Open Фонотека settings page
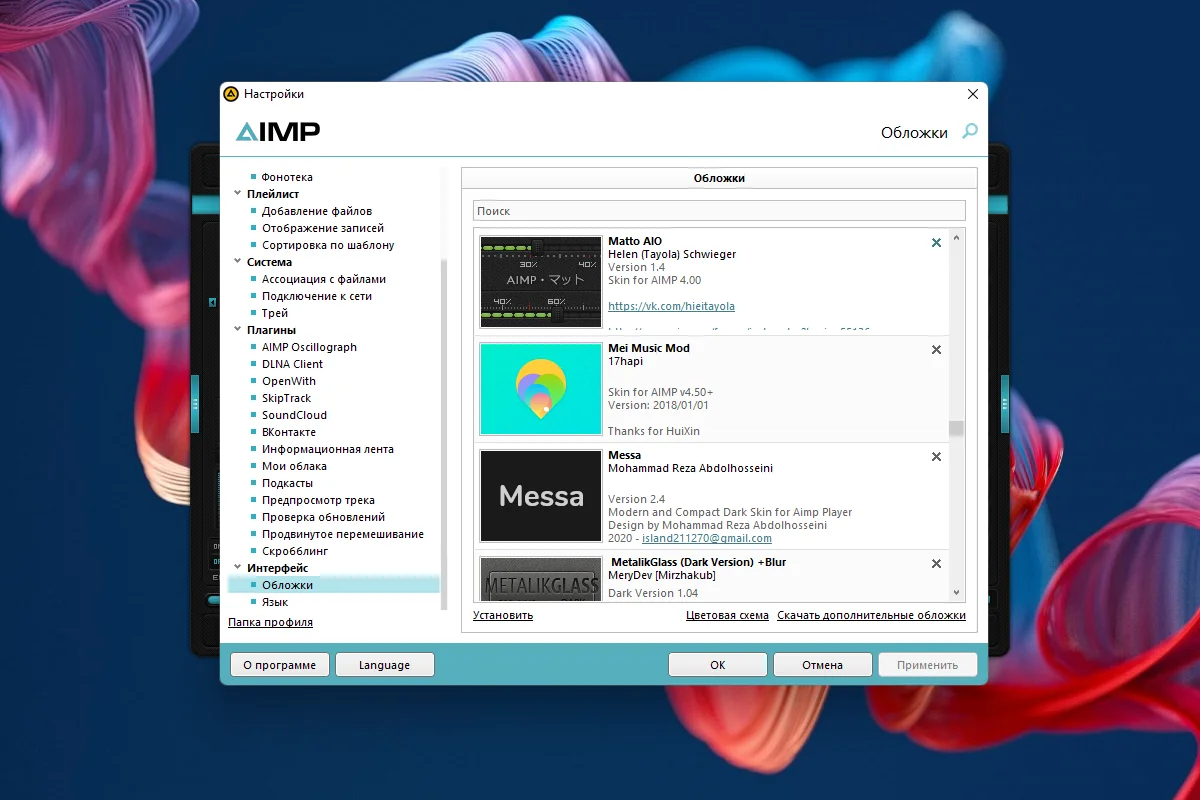1200x800 pixels. [287, 177]
